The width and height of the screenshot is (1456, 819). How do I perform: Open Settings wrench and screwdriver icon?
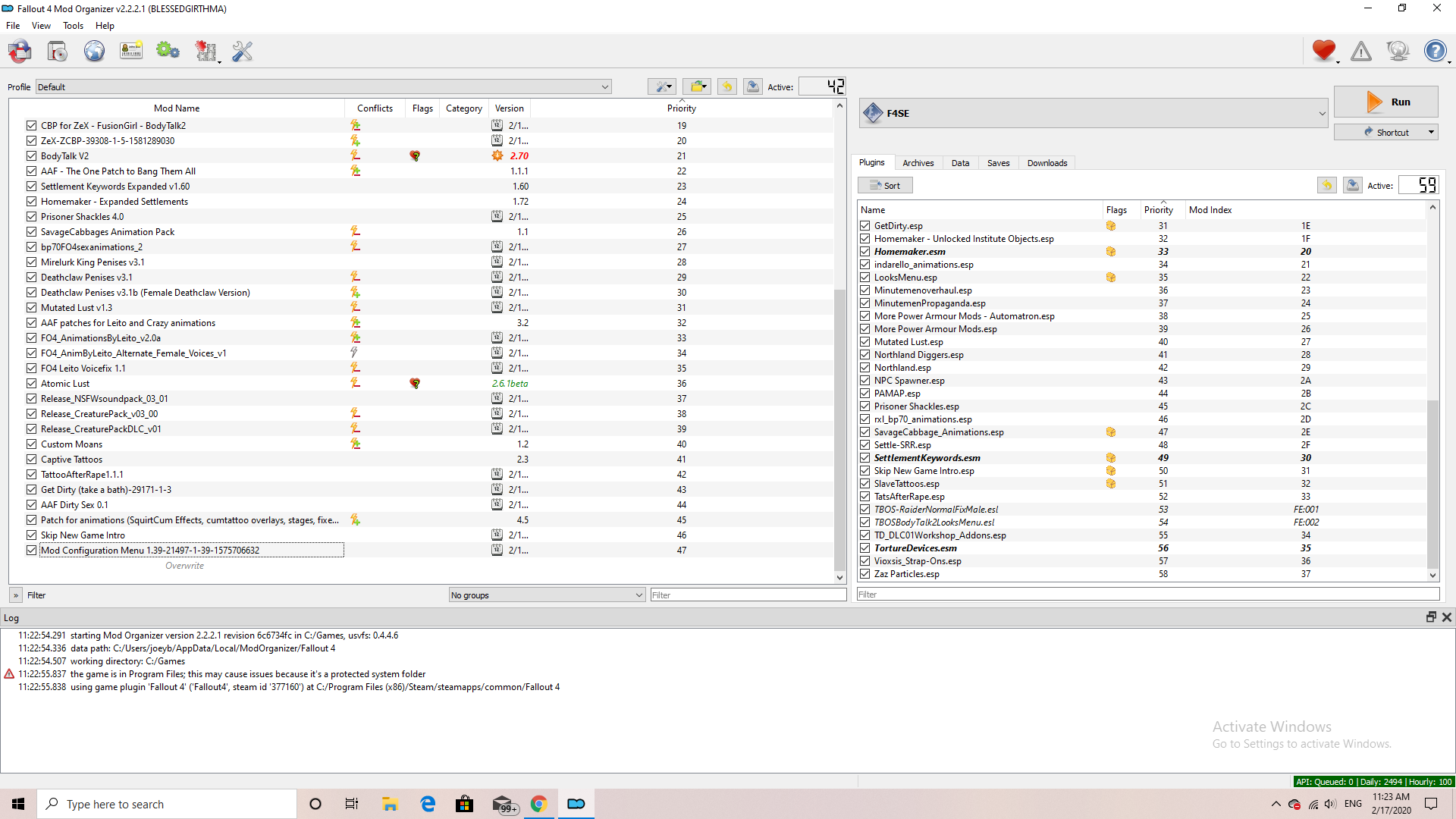(243, 52)
